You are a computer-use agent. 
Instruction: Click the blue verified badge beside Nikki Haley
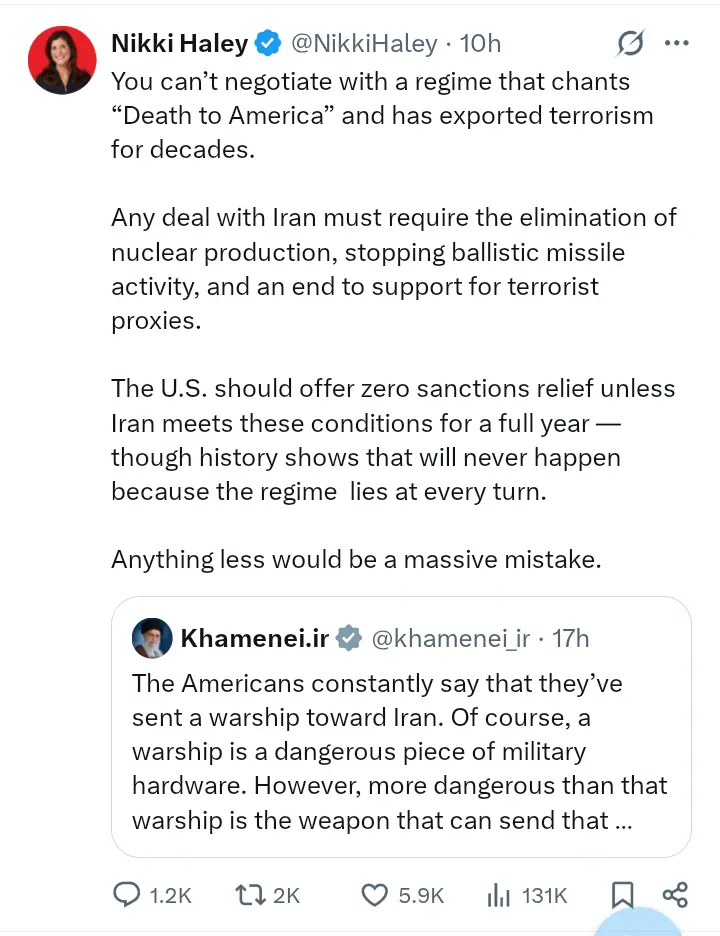coord(267,44)
